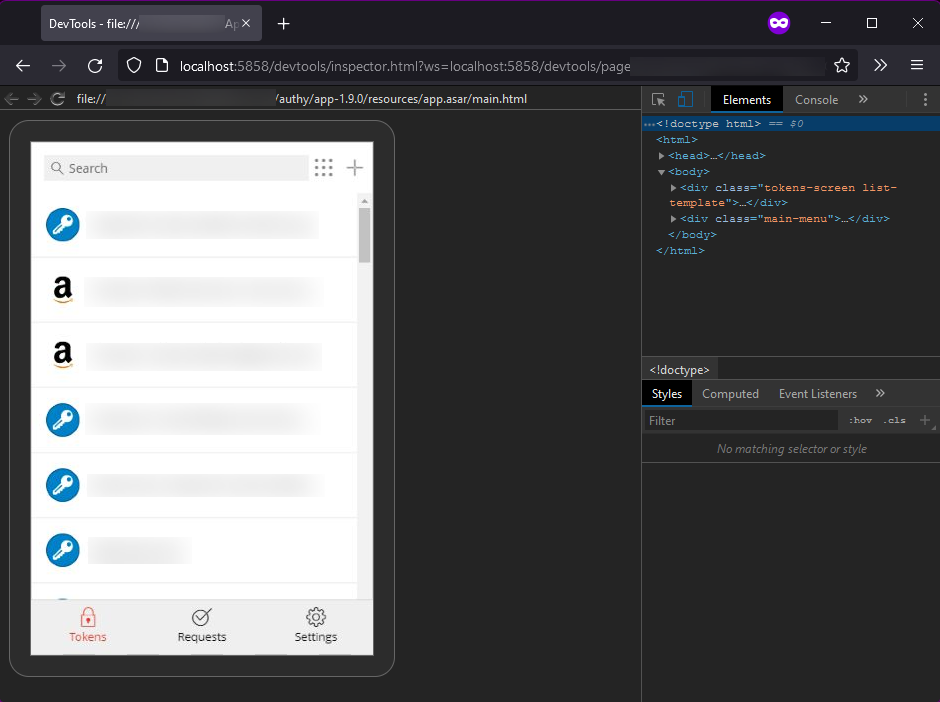
Task: Expand the main-menu div node
Action: [674, 219]
